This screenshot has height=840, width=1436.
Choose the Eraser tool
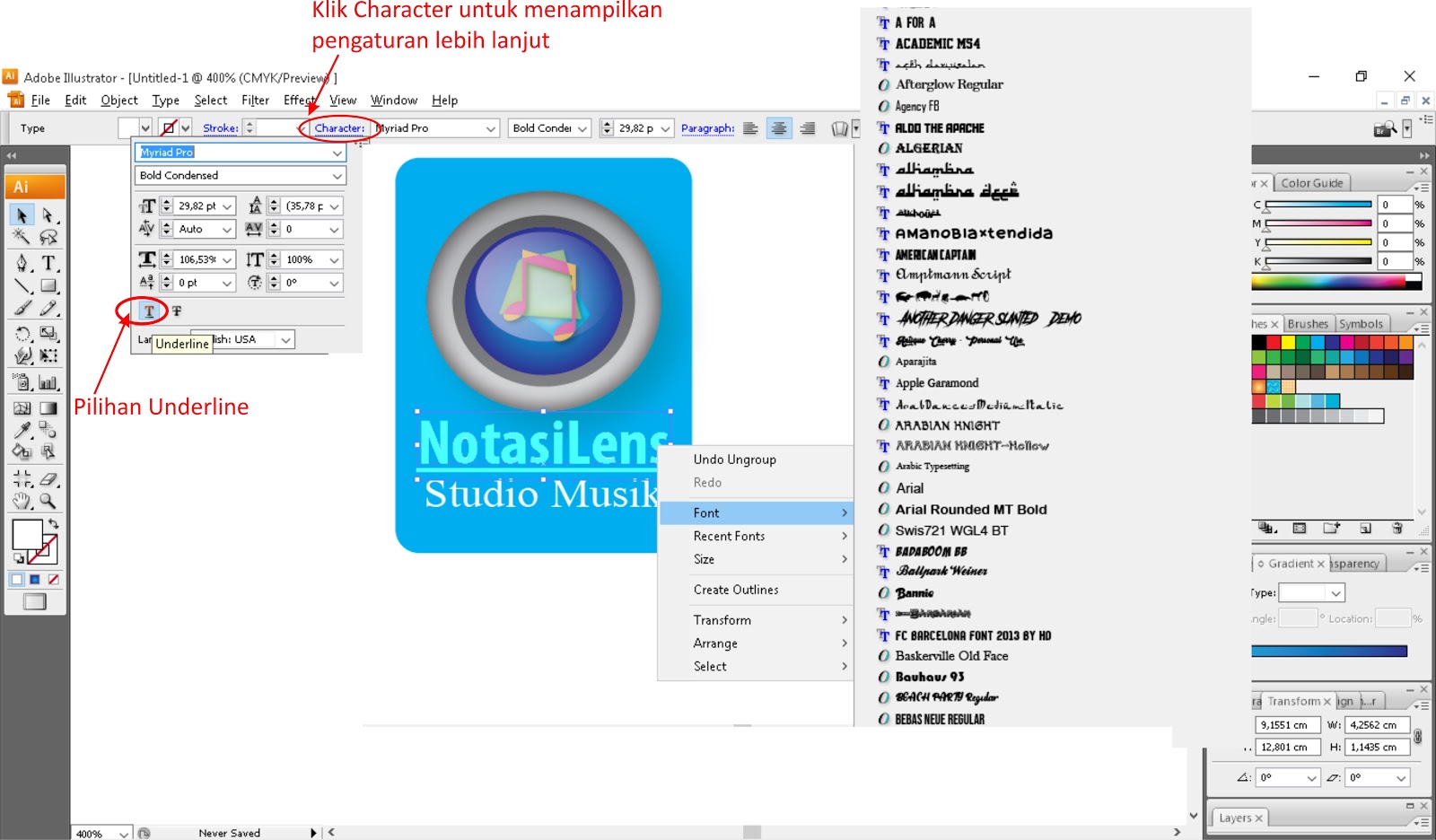48,478
